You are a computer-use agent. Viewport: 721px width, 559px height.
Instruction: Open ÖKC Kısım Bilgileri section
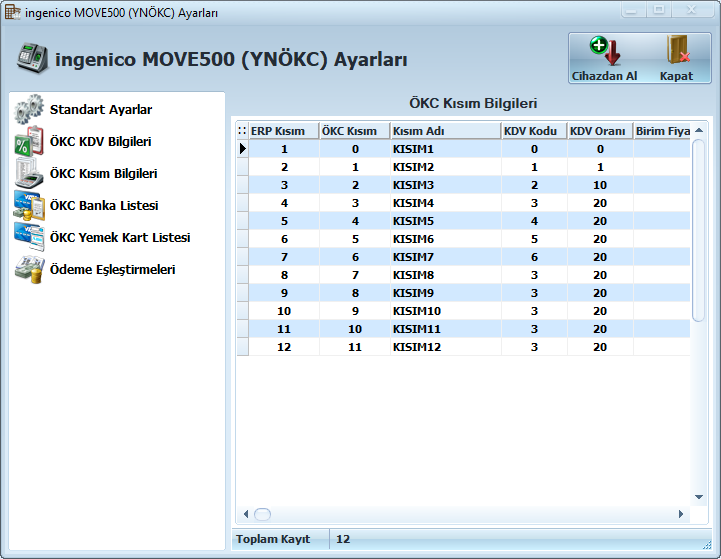pyautogui.click(x=103, y=174)
